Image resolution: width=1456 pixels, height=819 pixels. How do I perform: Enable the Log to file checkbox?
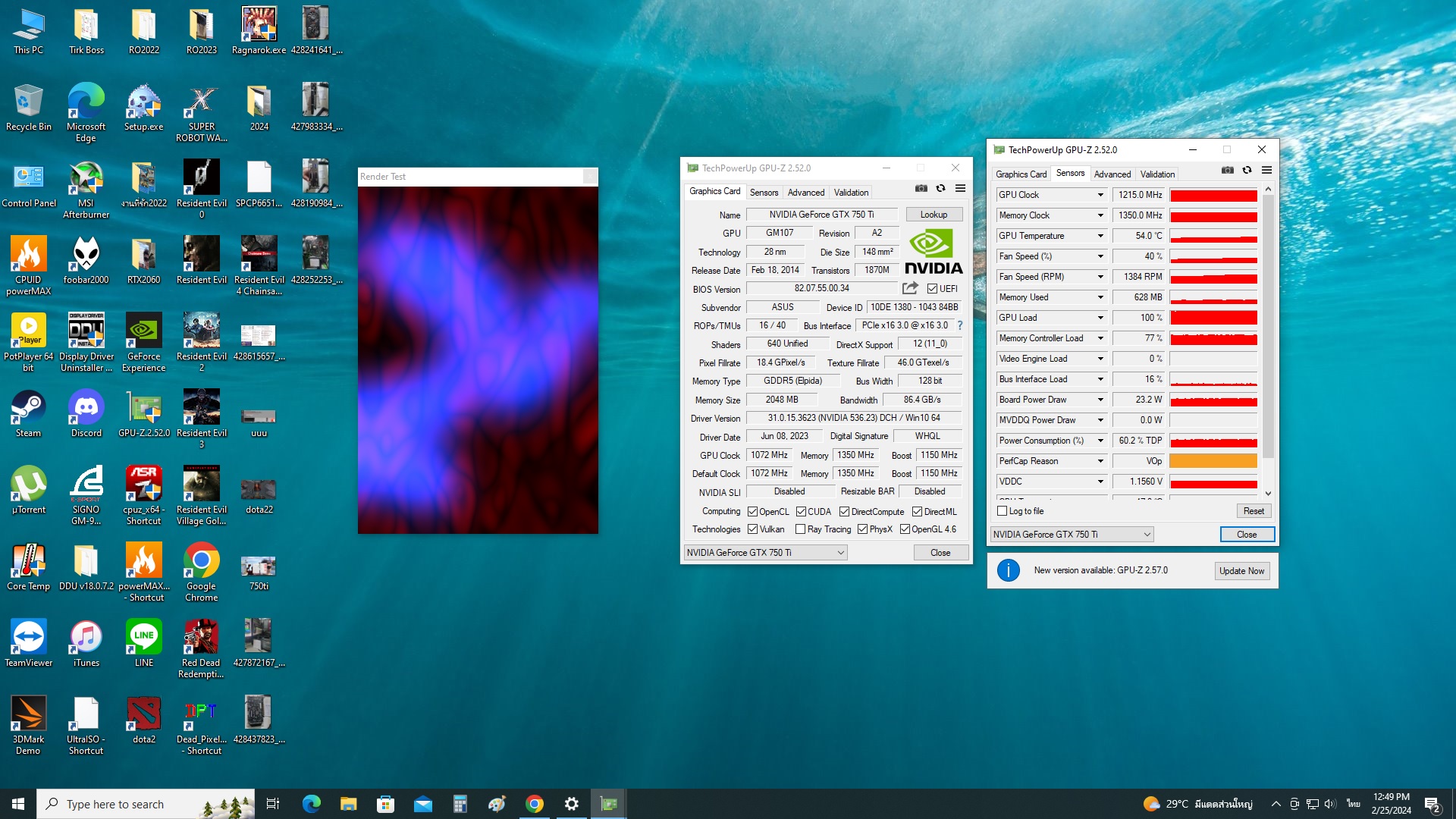tap(1003, 511)
